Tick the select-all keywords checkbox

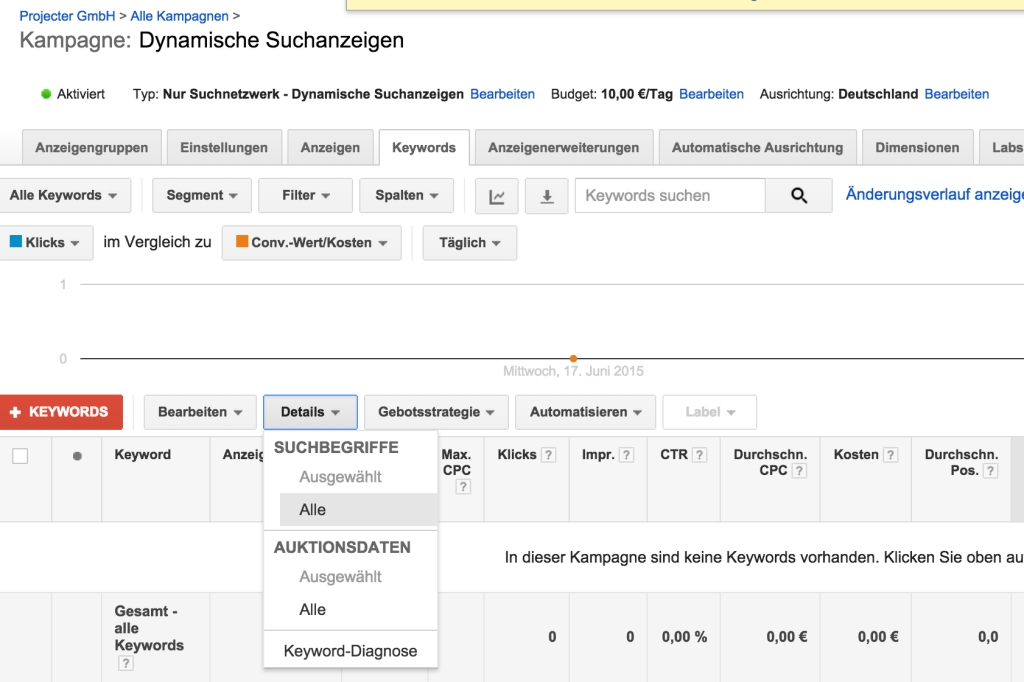coord(20,456)
